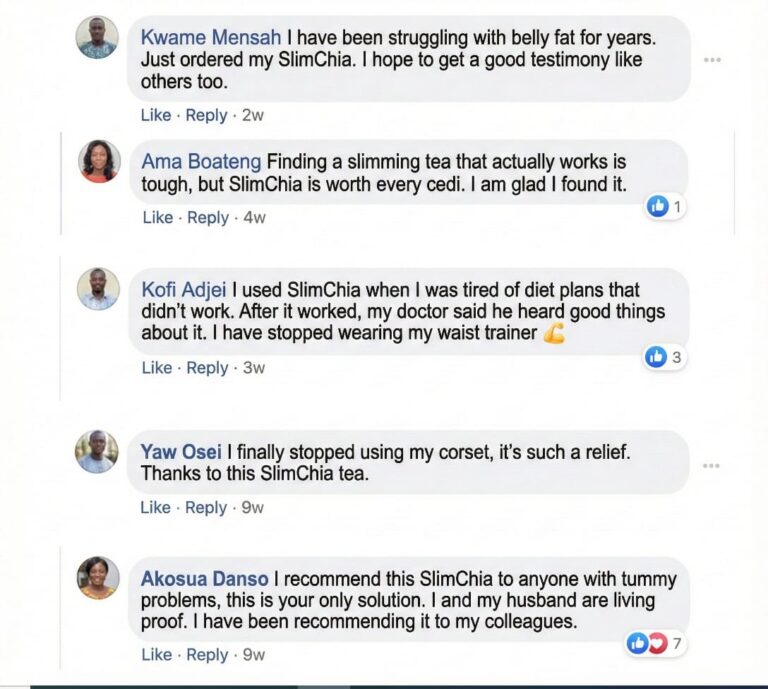Reply to Kofi Adjei's comment
Viewport: 768px width, 689px height.
click(207, 368)
